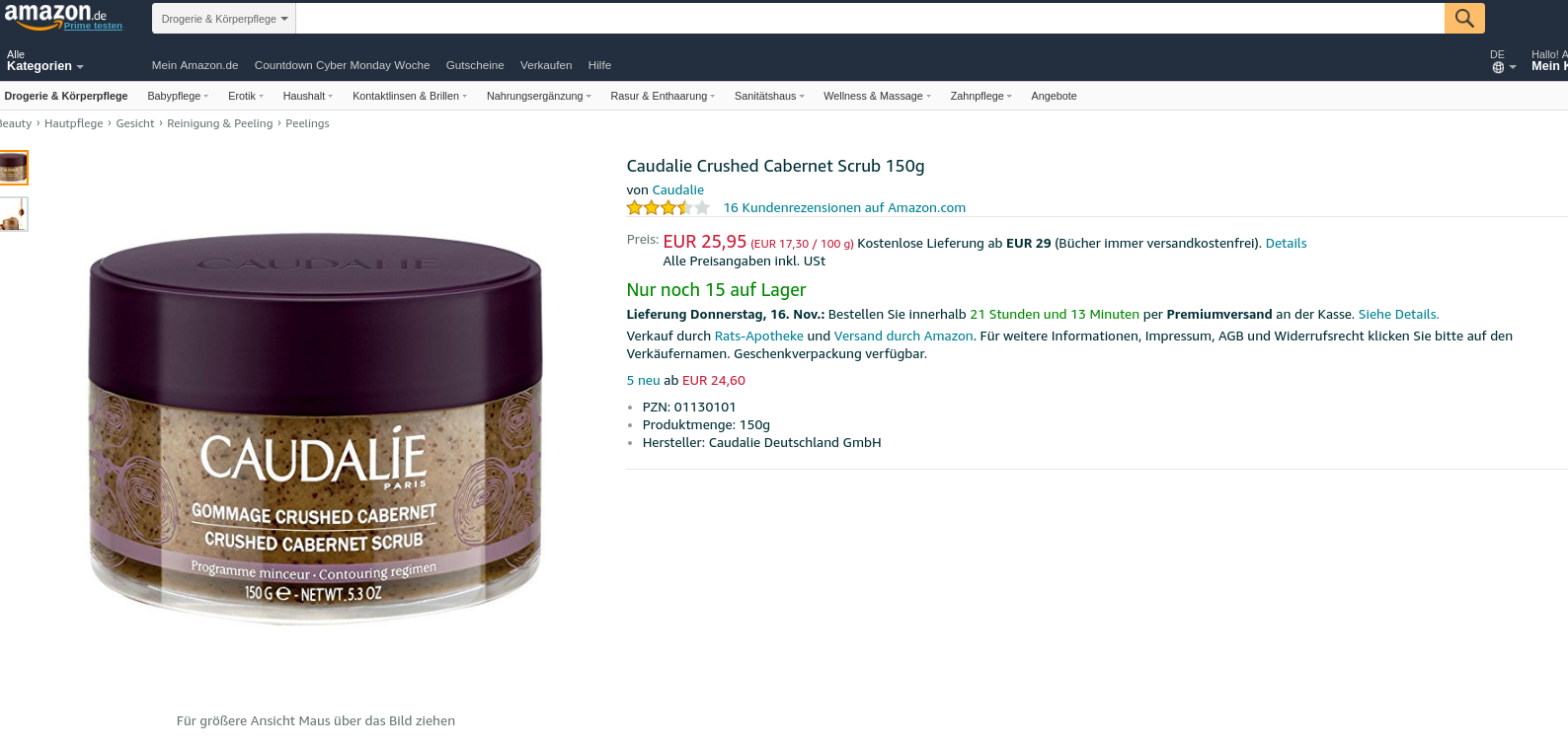Click the Prime testen link
The width and height of the screenshot is (1568, 748).
click(93, 26)
